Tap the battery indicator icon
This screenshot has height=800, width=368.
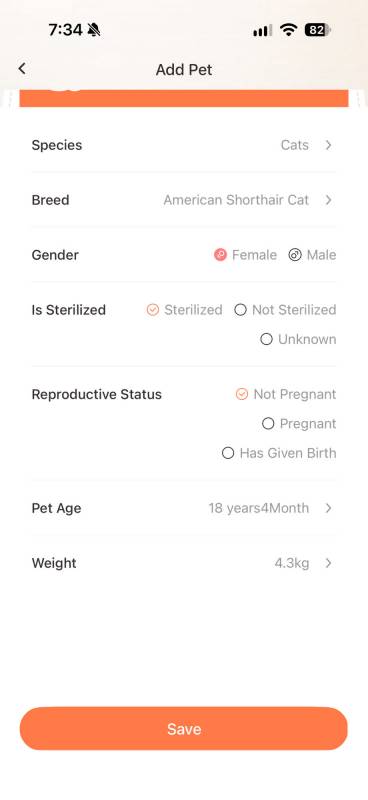317,30
